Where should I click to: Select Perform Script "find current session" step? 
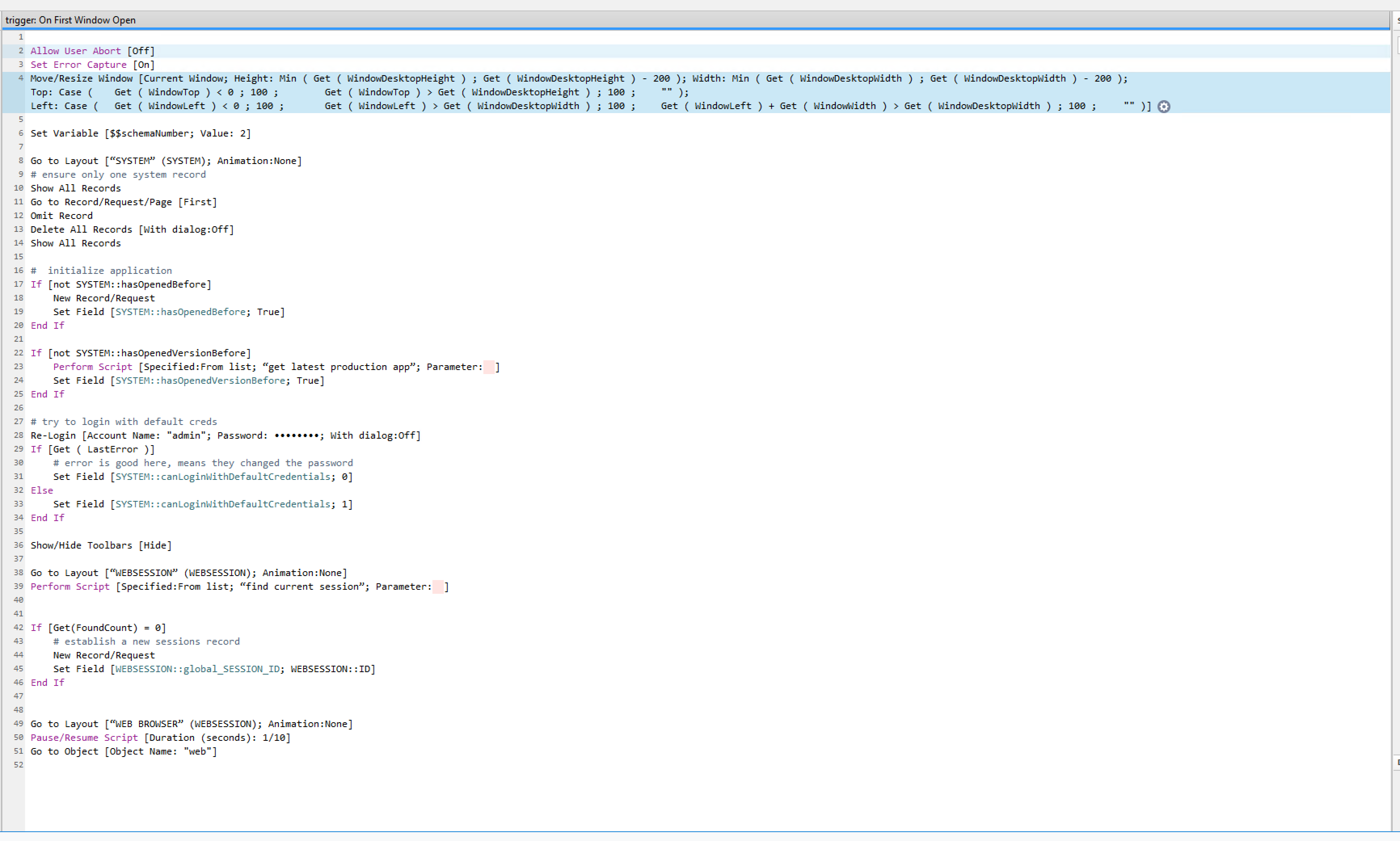pos(240,587)
